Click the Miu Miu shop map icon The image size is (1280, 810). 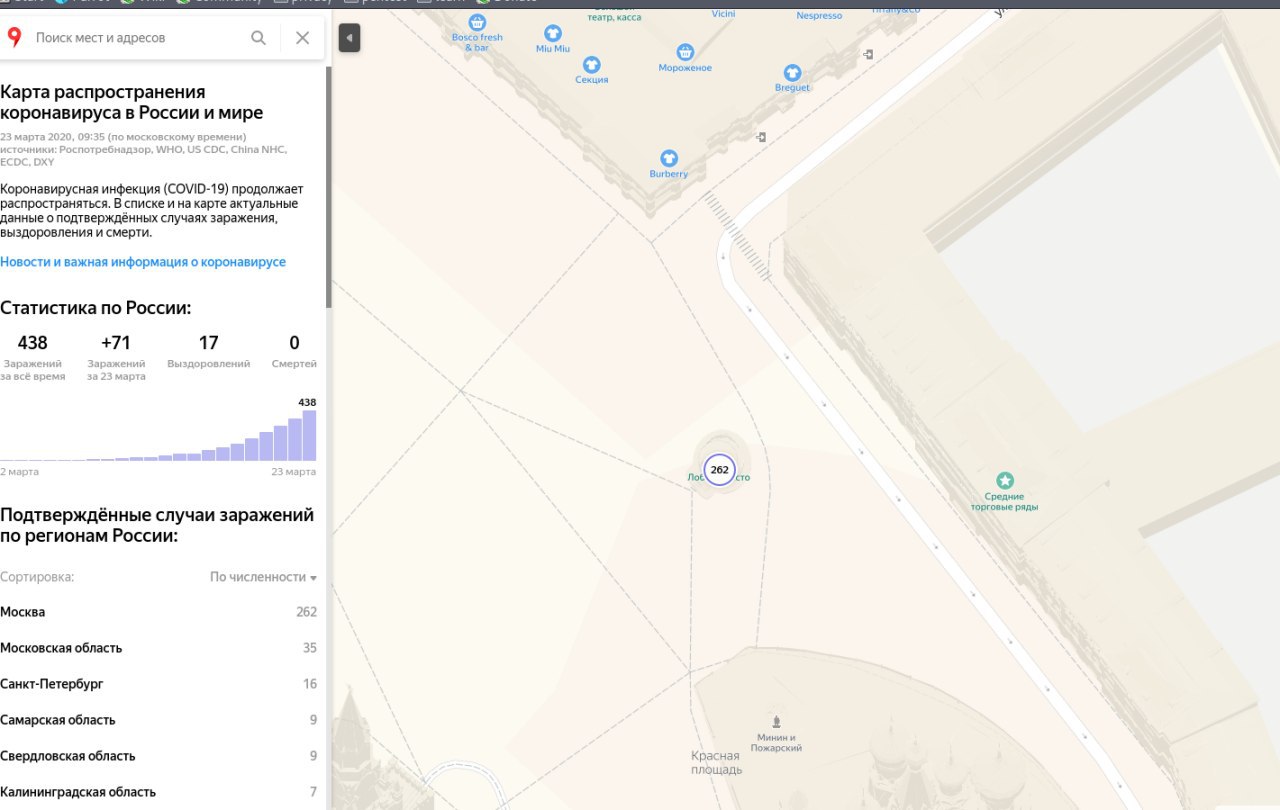[553, 33]
